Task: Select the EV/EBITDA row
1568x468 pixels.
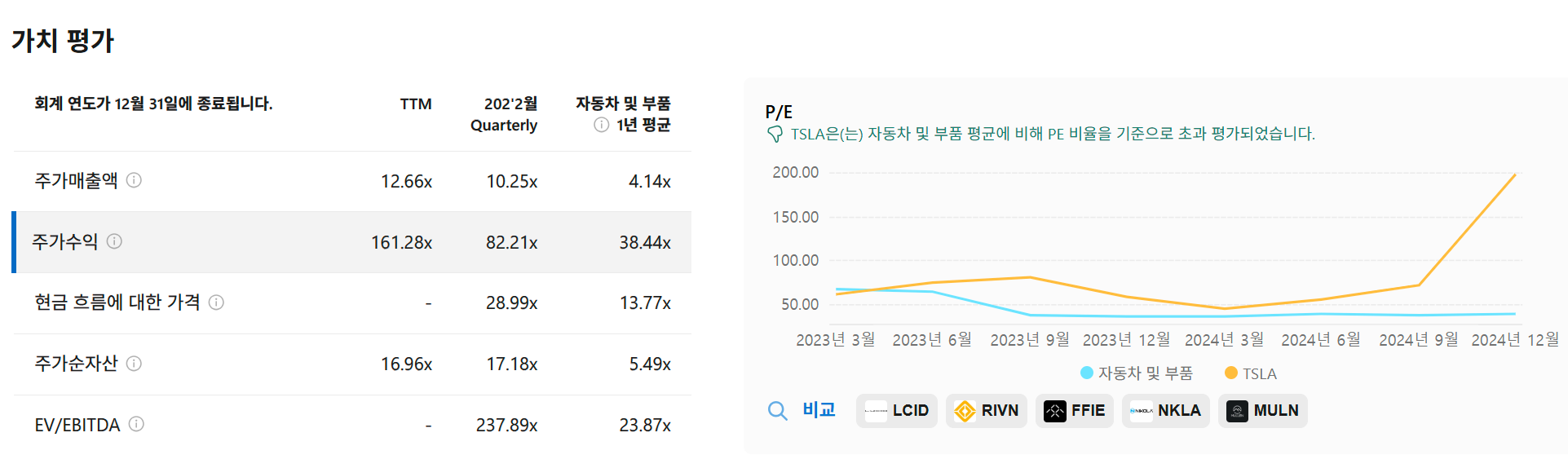Action: pos(352,425)
